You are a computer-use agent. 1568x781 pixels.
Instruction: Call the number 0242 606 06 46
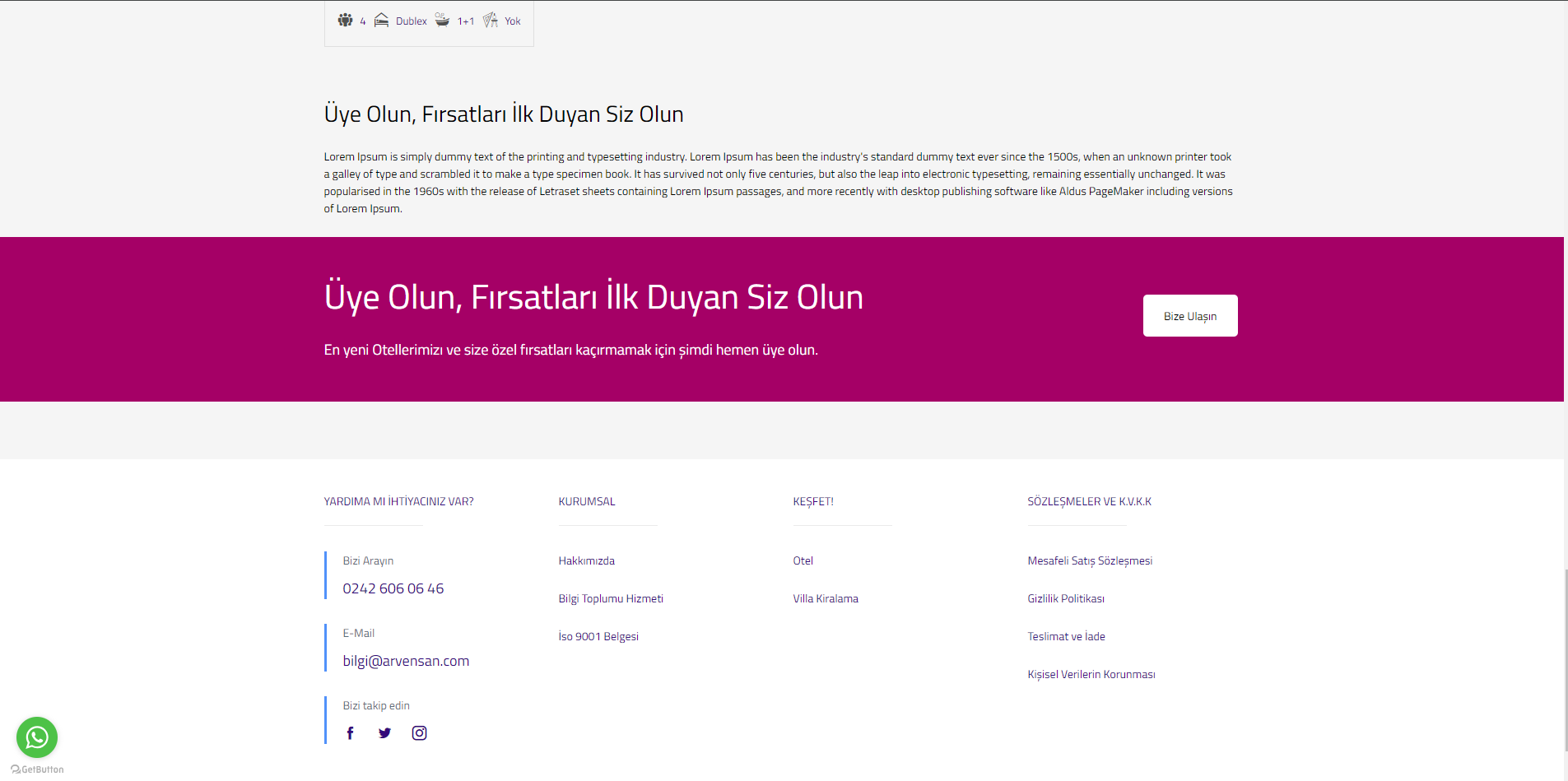[393, 588]
